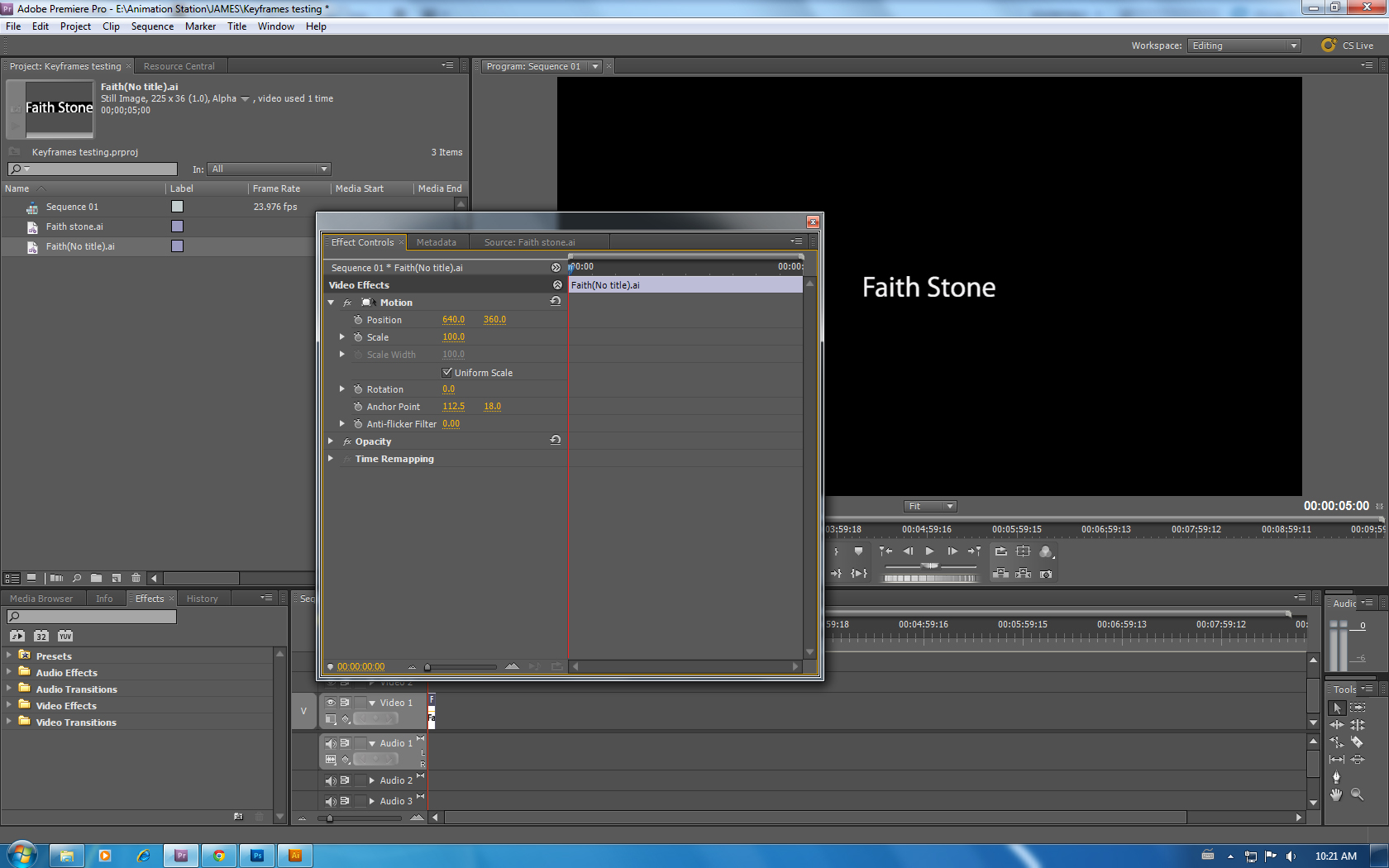Switch to the Media Browser tab
Screen dimensions: 1389x868
[41, 599]
